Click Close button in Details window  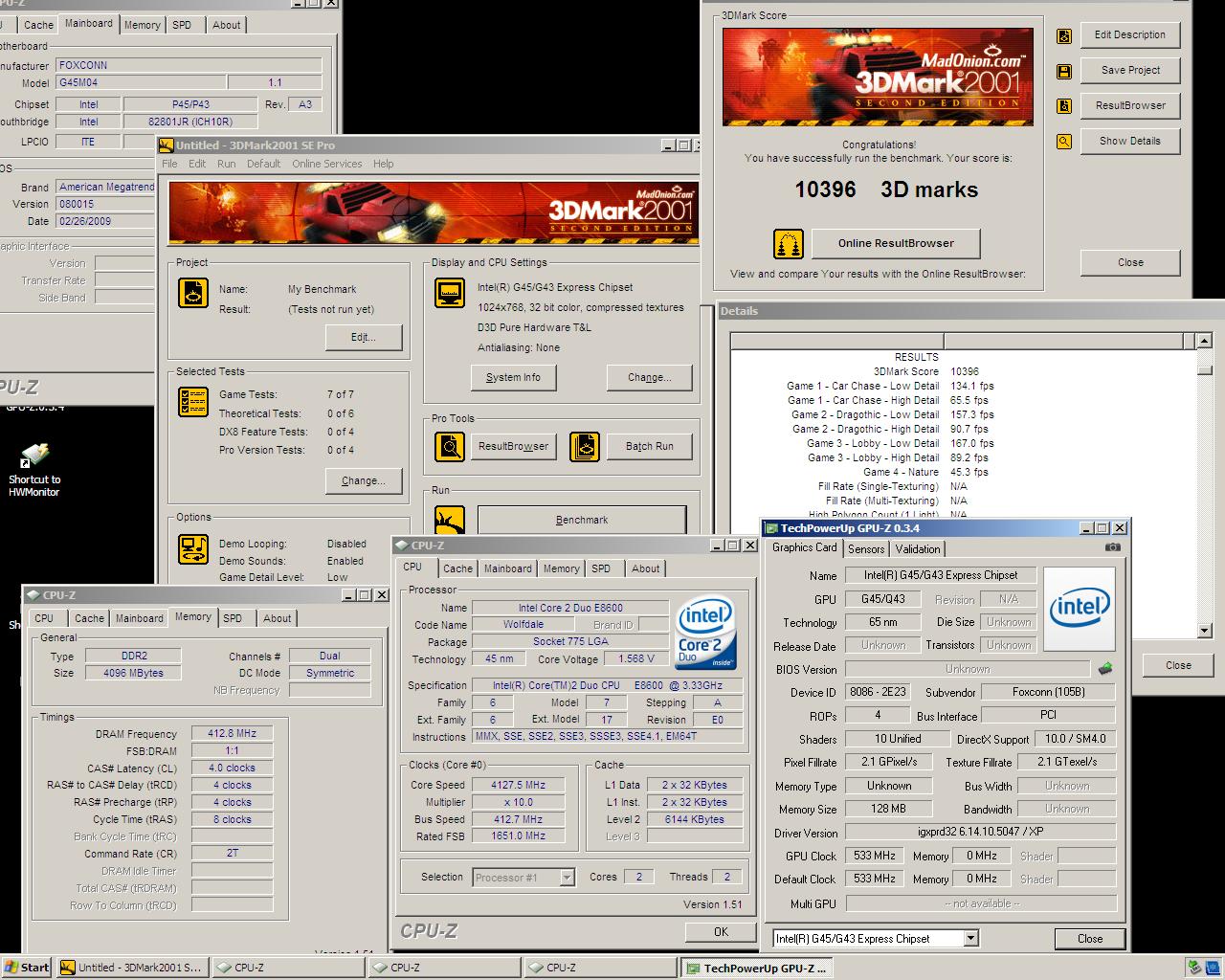[1178, 665]
